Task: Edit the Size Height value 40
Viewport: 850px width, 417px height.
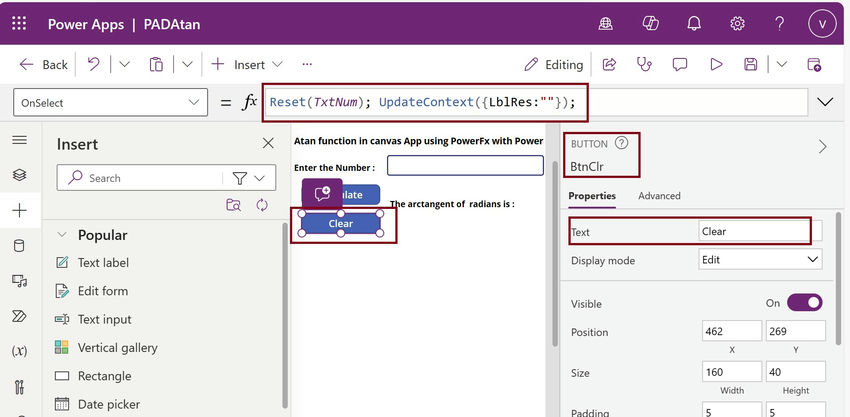Action: pos(796,372)
